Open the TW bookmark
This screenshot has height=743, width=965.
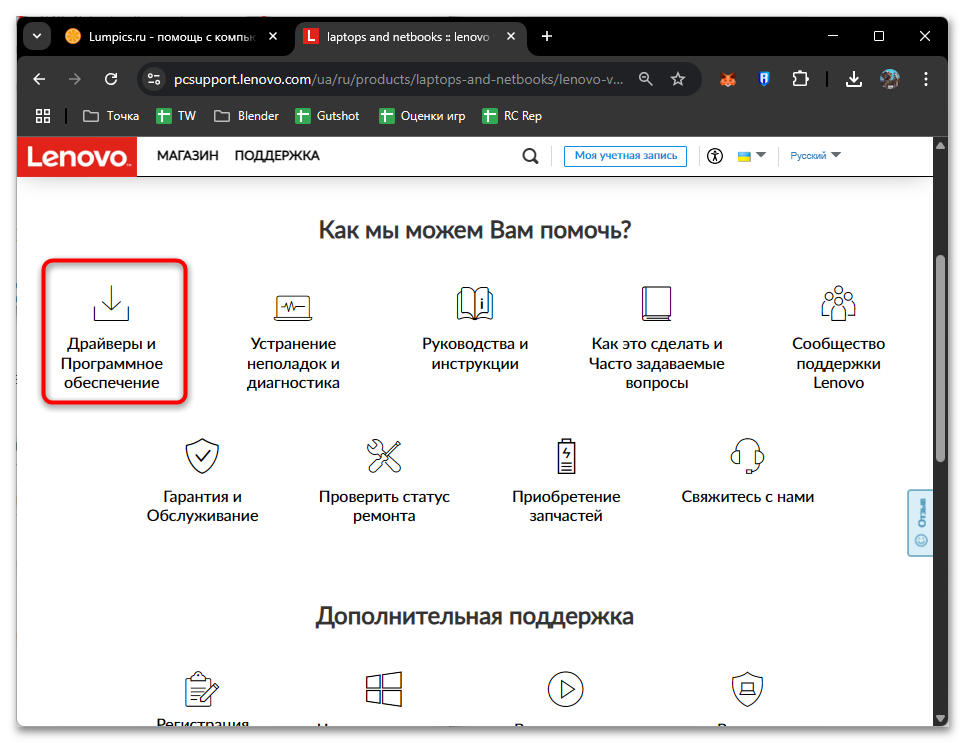click(176, 116)
